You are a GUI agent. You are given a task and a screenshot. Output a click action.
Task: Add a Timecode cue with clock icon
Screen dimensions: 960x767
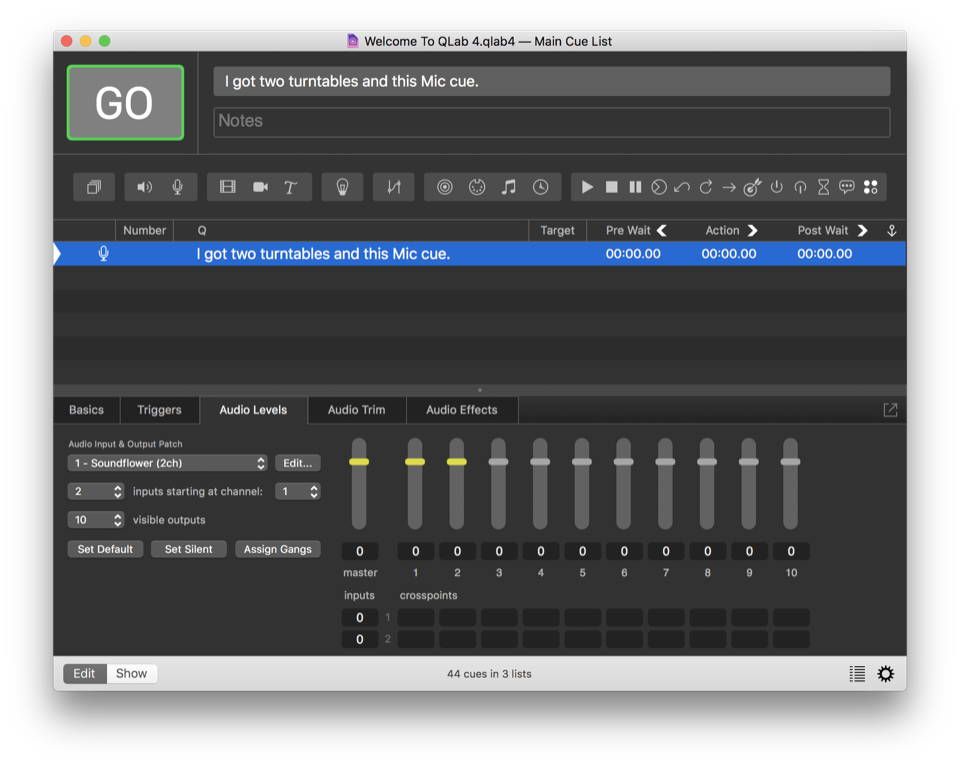point(540,187)
